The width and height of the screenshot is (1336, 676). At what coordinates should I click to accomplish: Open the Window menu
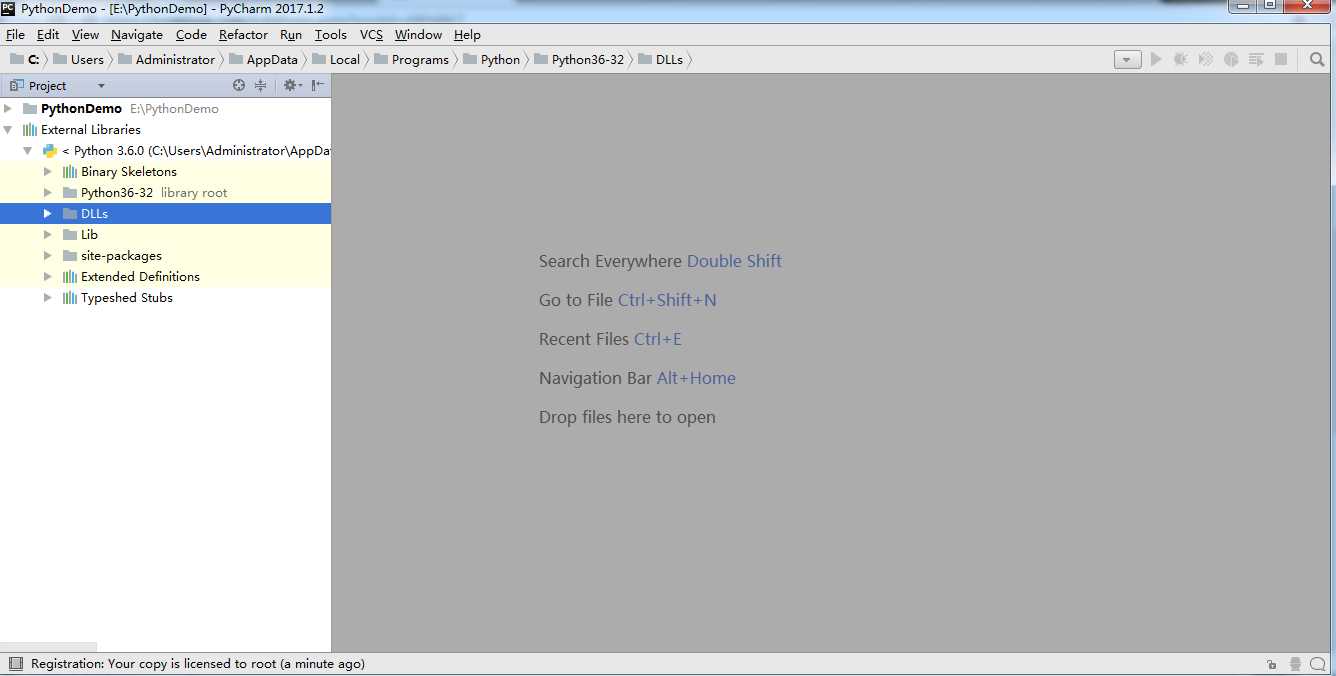(x=418, y=34)
